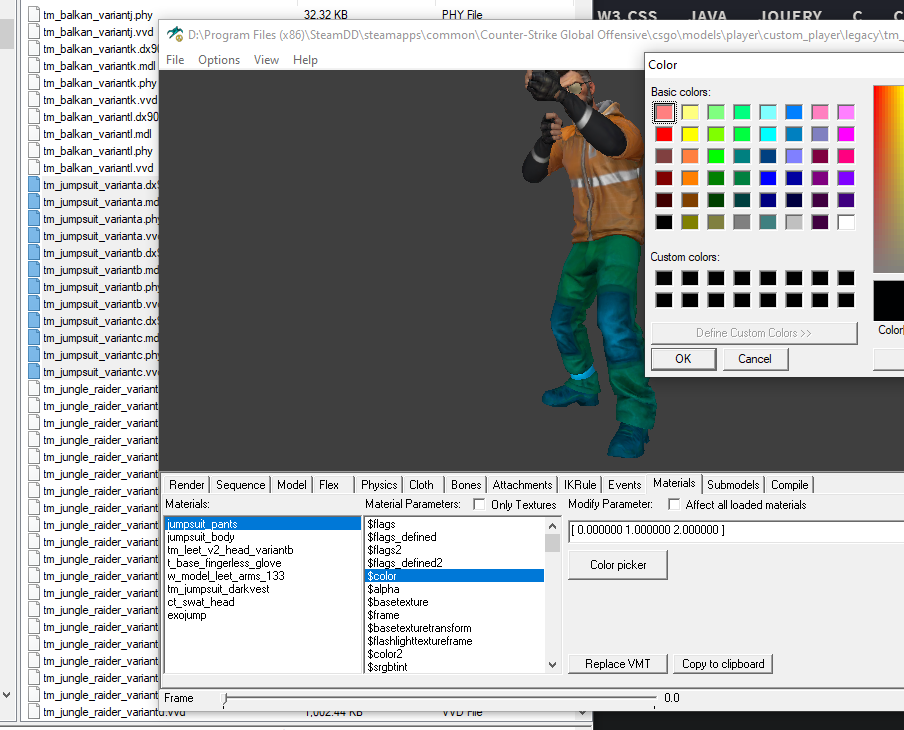Click Copy to clipboard button

(723, 664)
